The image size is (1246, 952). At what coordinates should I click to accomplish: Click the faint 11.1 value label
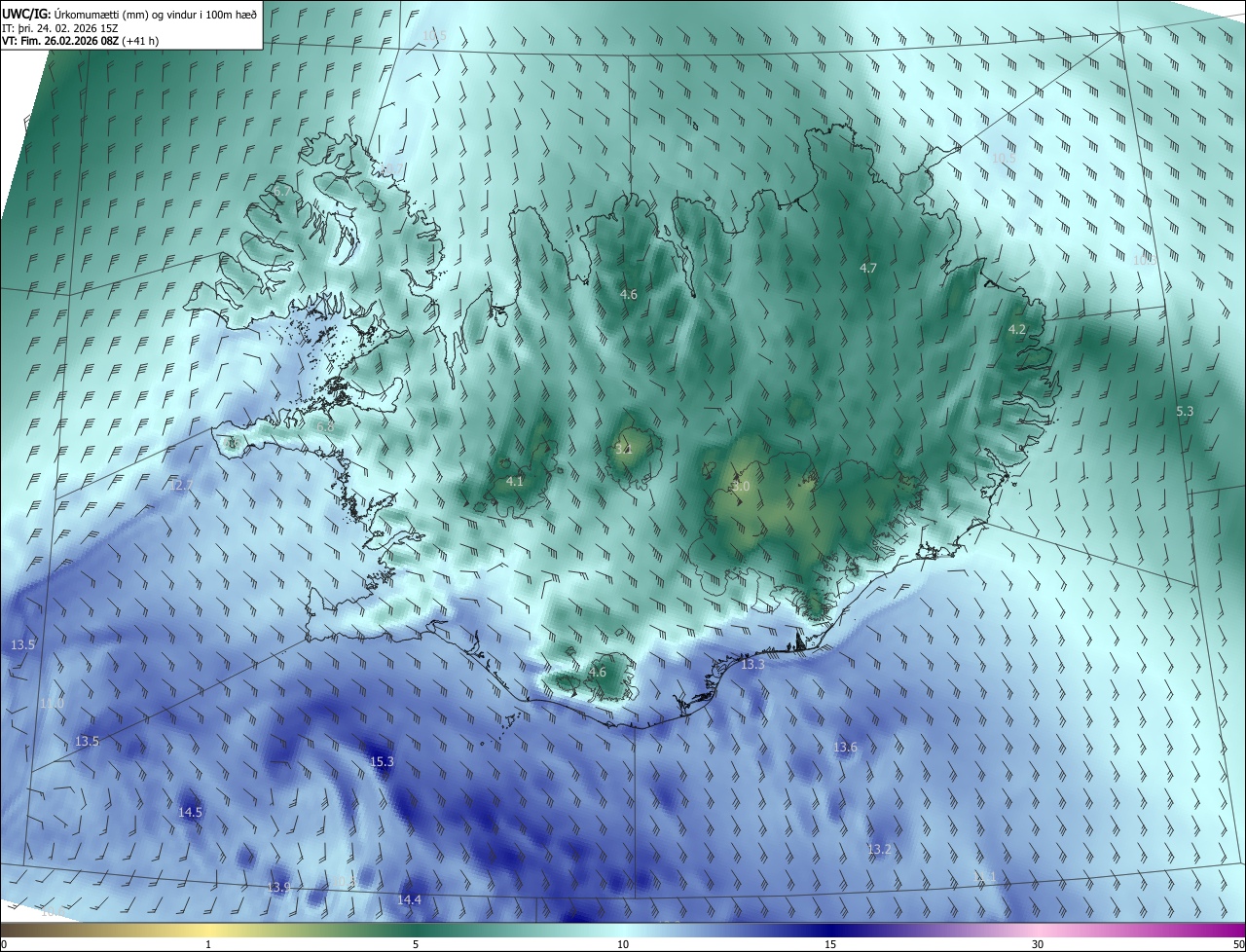tap(985, 877)
